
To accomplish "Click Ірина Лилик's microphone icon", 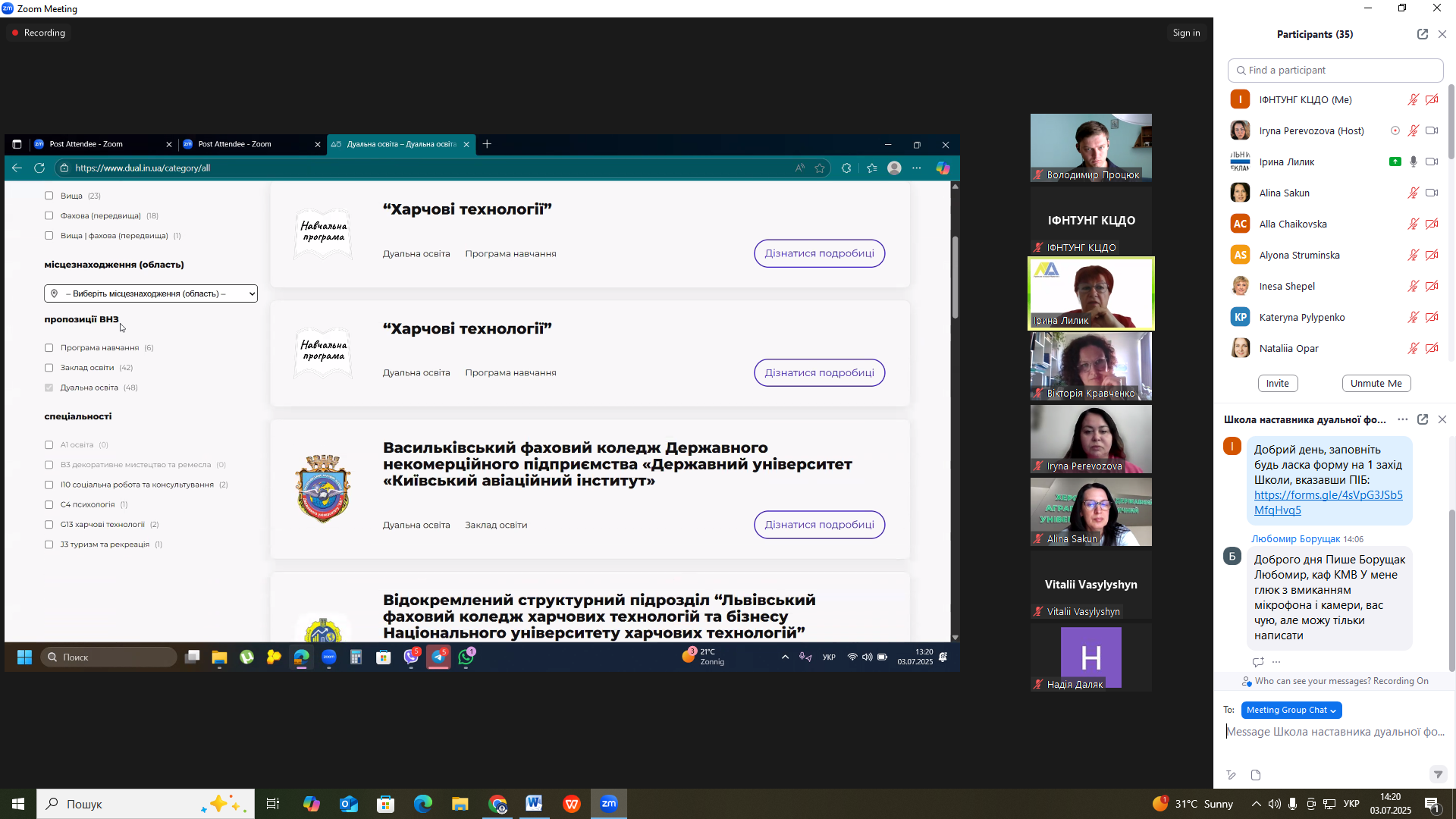I will [x=1414, y=162].
